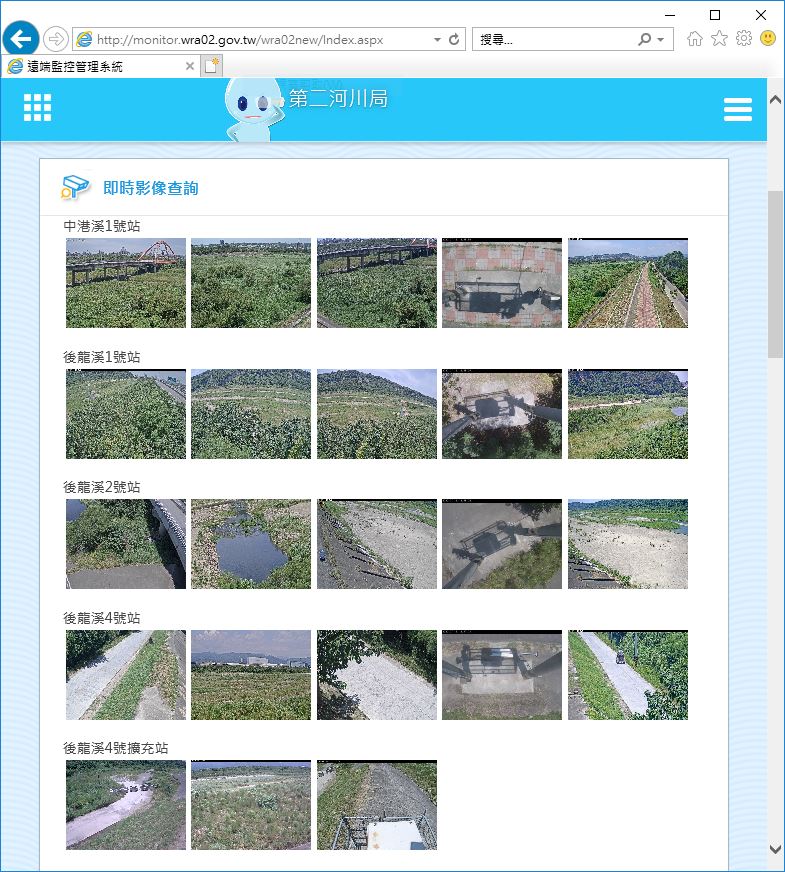Open 後龍溪1號站 second camera image
This screenshot has width=785, height=872.
click(251, 414)
